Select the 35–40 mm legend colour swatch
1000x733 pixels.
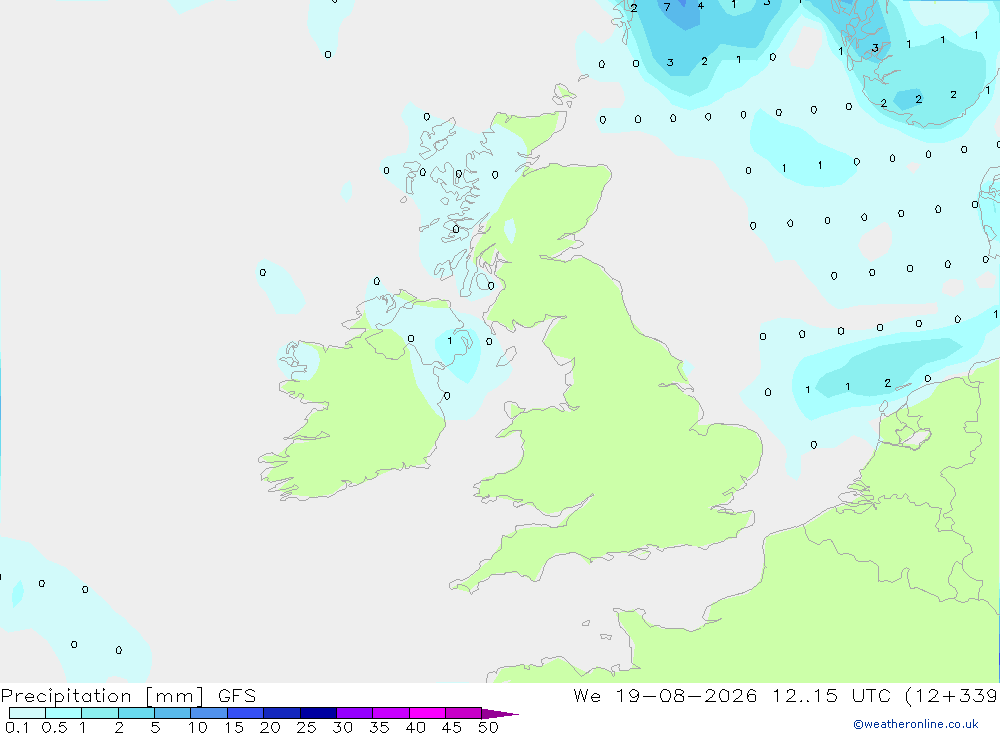[391, 713]
